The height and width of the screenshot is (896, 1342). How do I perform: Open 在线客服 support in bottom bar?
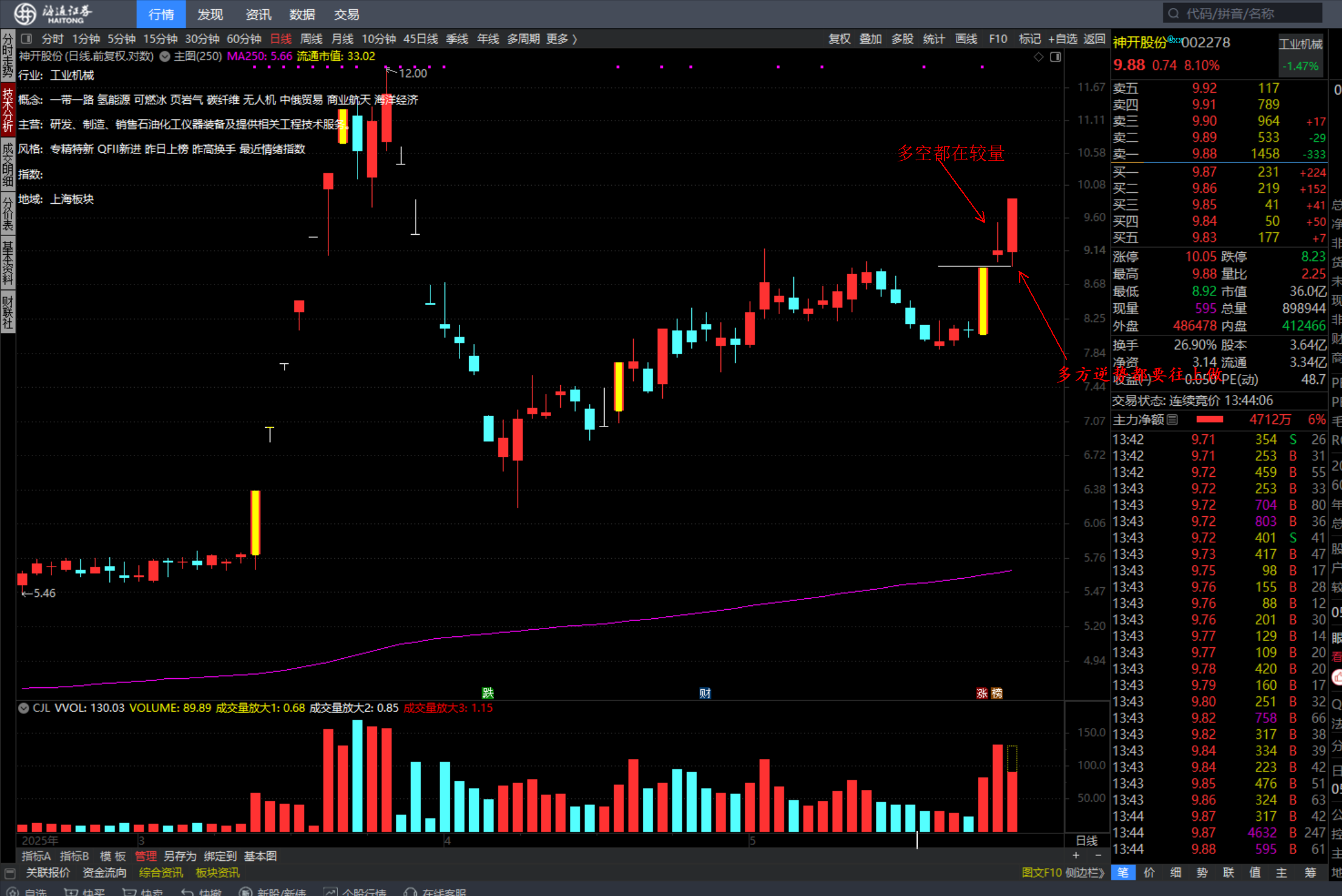435,892
